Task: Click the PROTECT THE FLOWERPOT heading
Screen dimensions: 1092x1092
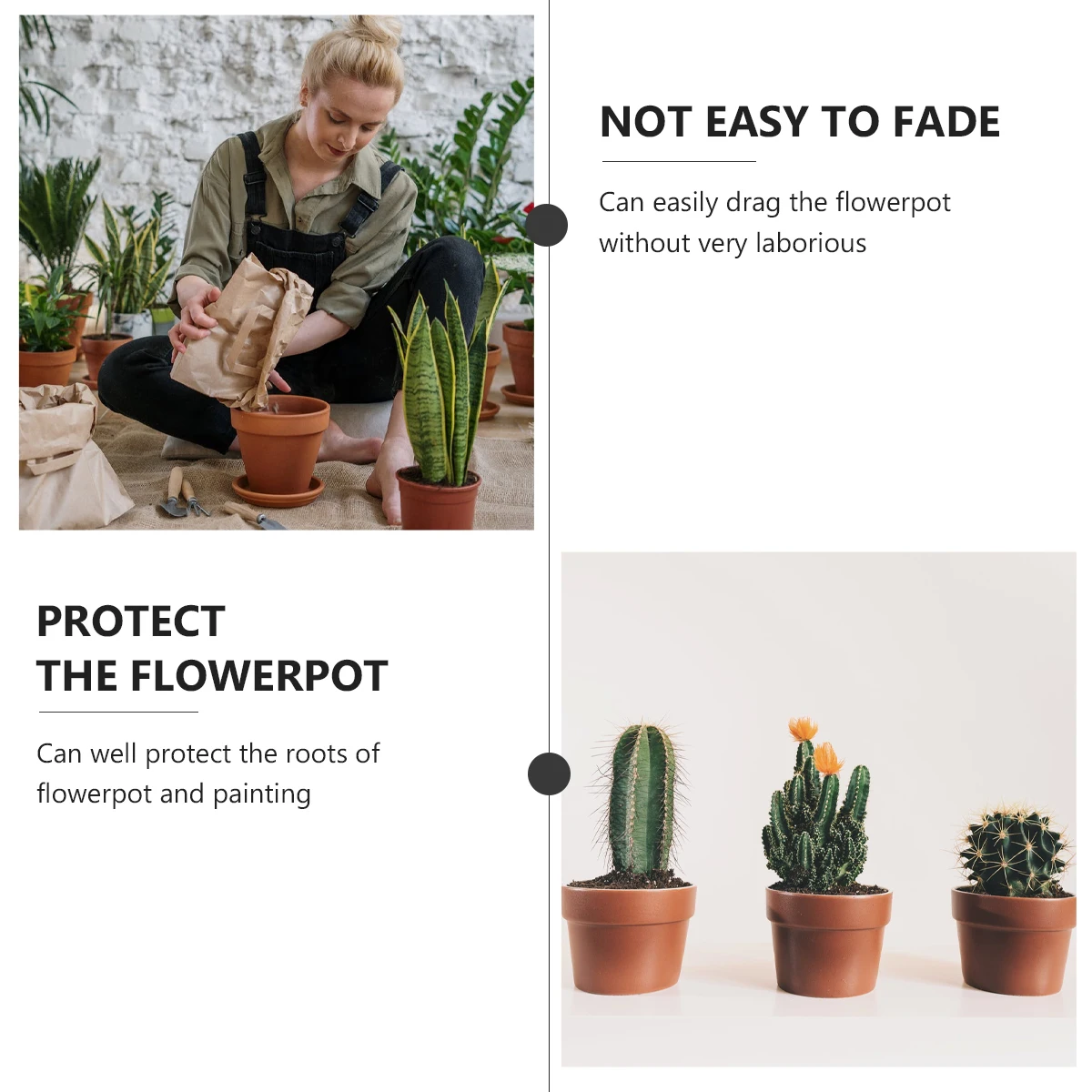Action: pos(212,649)
